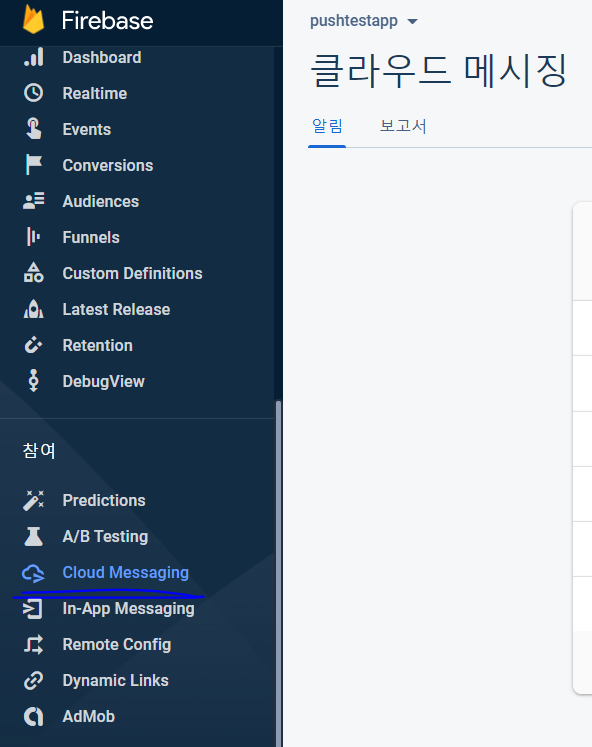Click the arrow next to pushtestapp
The image size is (592, 747).
(412, 21)
